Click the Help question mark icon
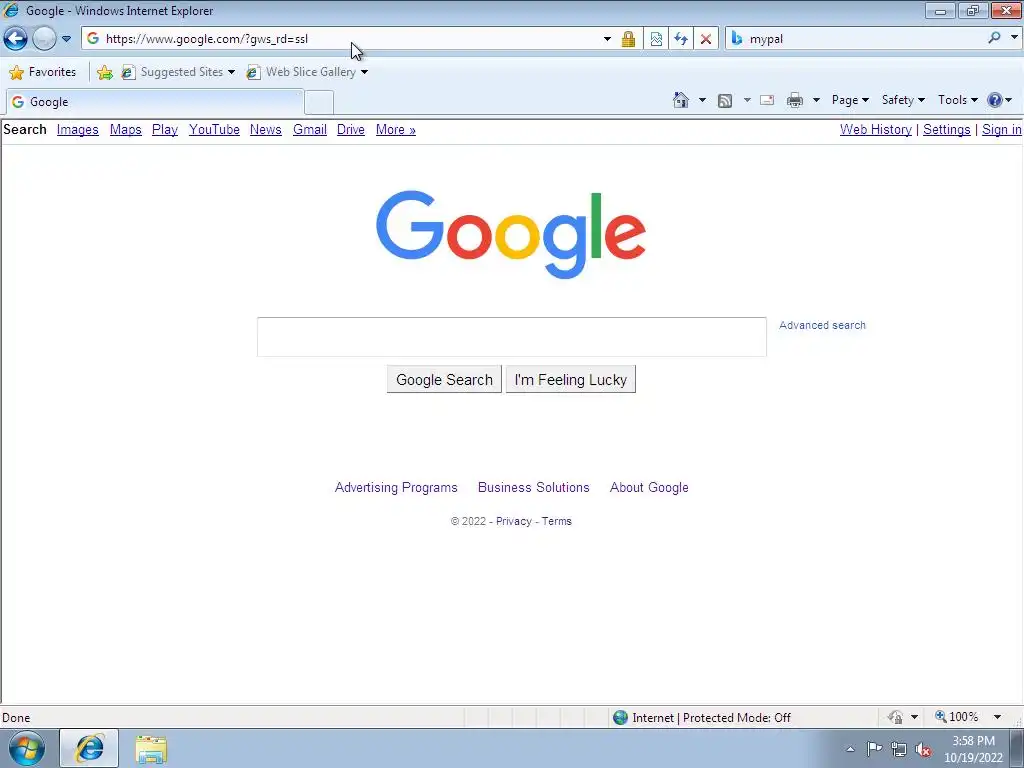The image size is (1024, 768). click(x=995, y=100)
